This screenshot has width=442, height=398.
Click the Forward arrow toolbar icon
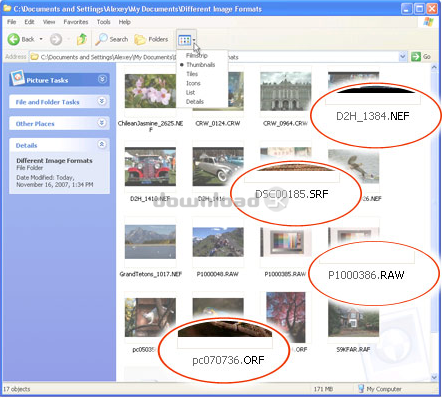[56, 39]
